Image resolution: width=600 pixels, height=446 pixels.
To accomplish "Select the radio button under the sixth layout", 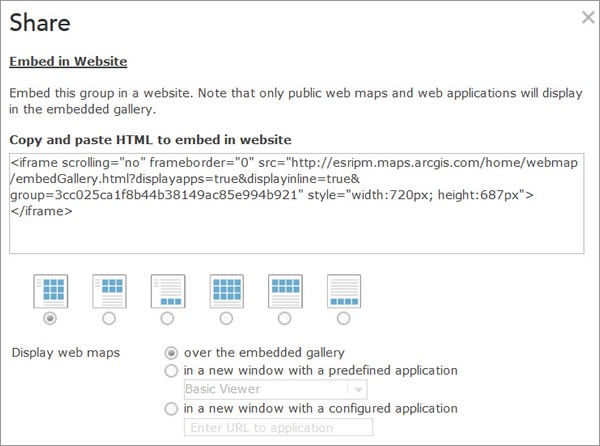I will [344, 318].
